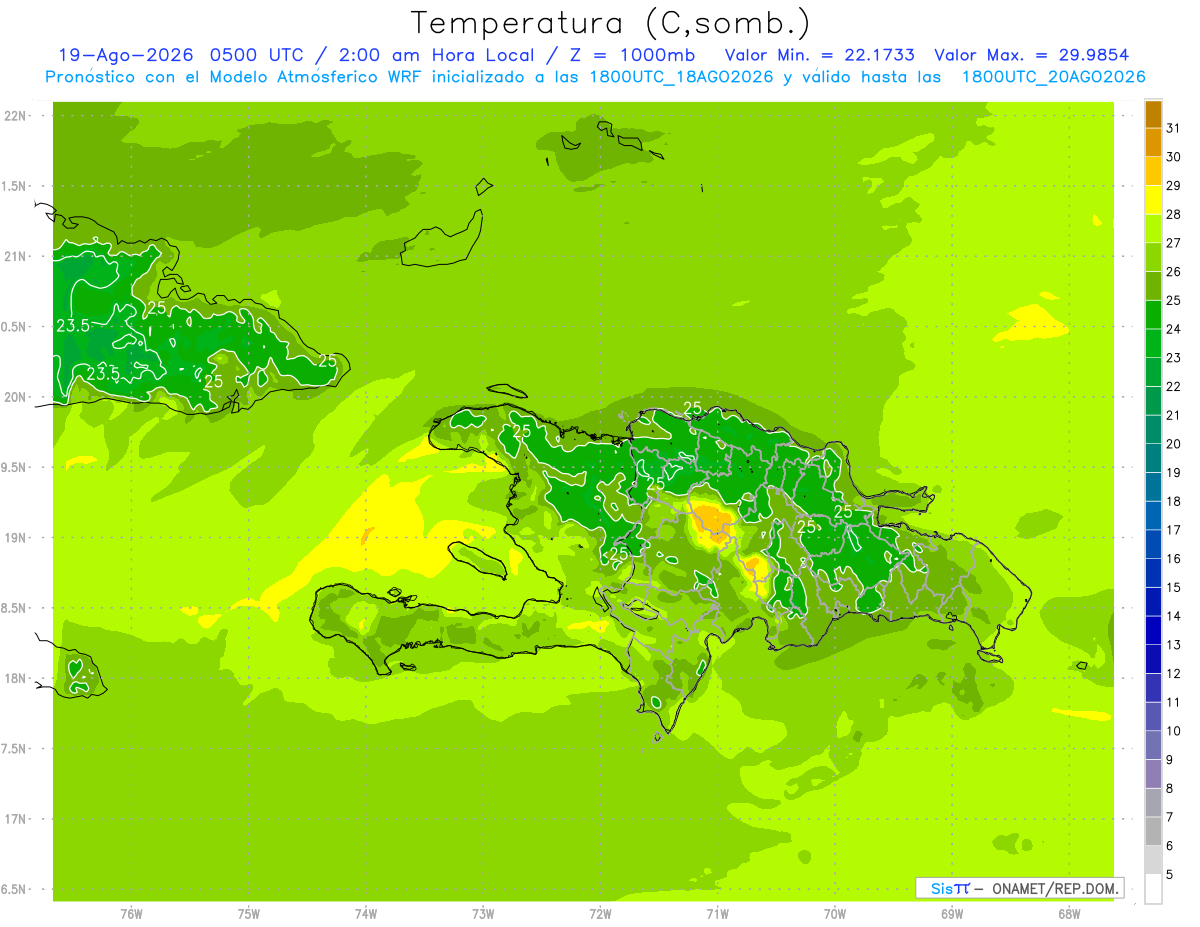Click 'Valor Min. = 22.1733' text
This screenshot has height=927, width=1200.
(820, 55)
